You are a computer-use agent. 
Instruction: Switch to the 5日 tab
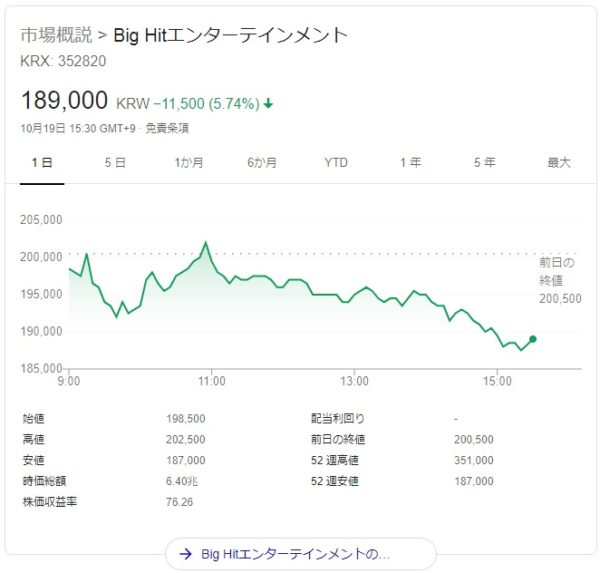[115, 163]
